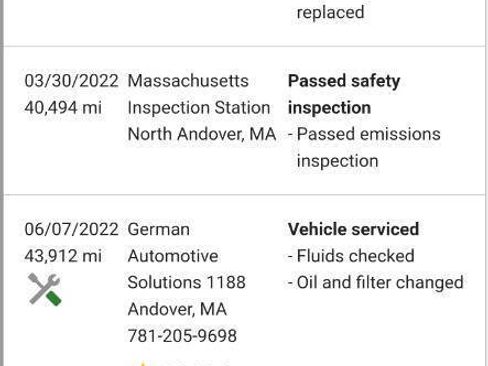The height and width of the screenshot is (366, 488).
Task: Click the wrench and screwdriver service icon
Action: (45, 289)
